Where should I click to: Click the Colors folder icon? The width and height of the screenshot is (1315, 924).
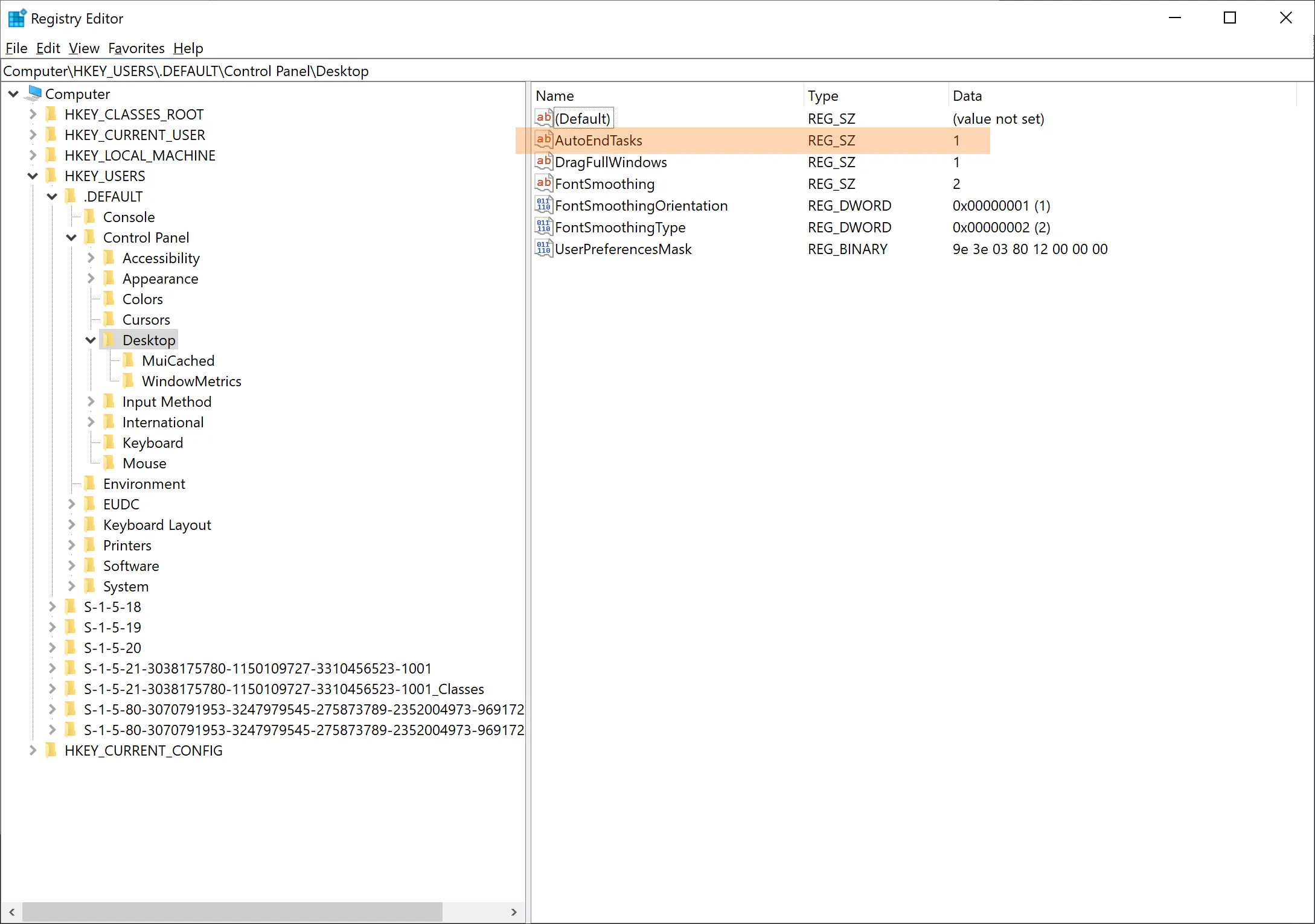pyautogui.click(x=109, y=299)
